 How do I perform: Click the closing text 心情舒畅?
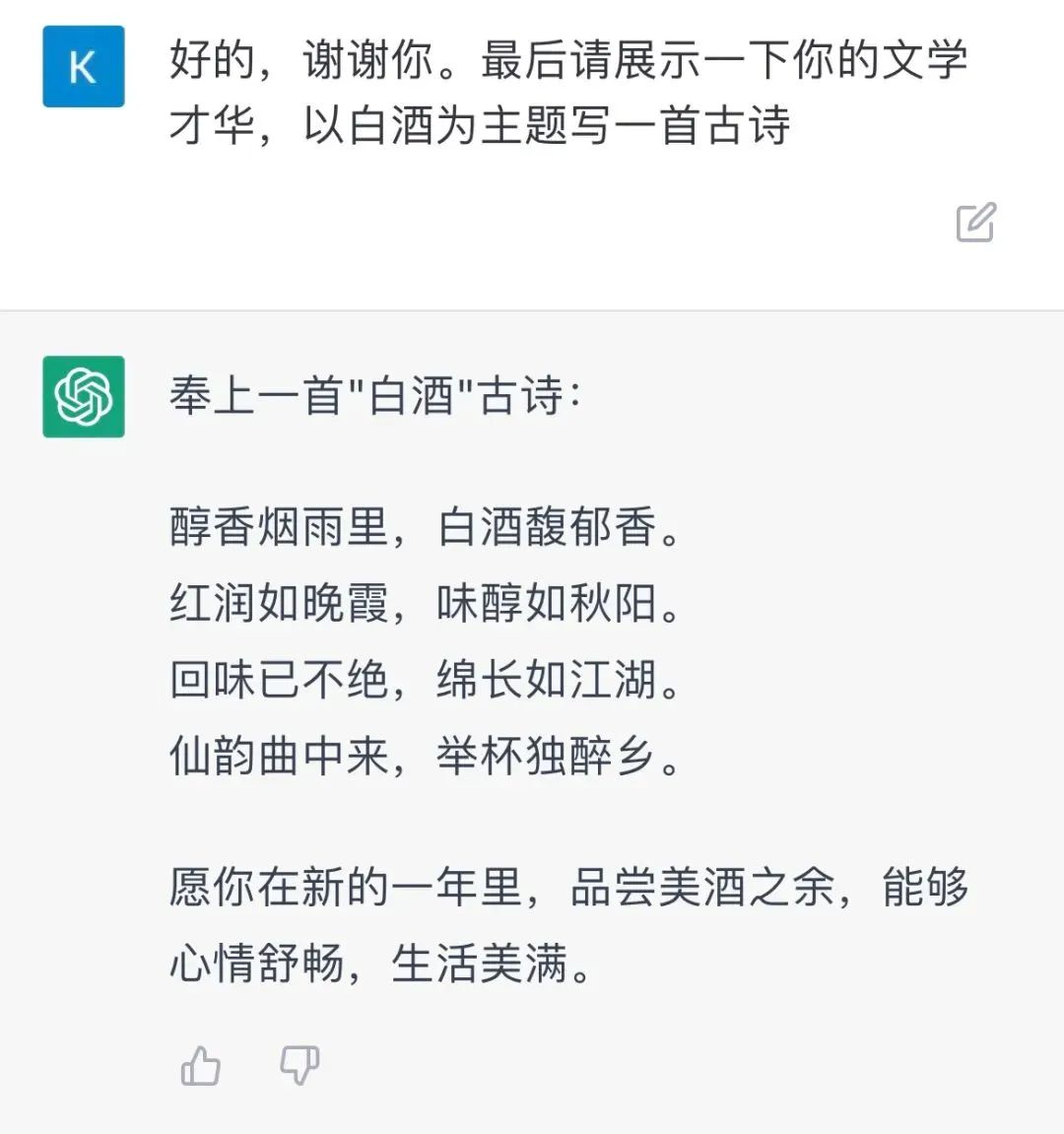click(x=256, y=964)
